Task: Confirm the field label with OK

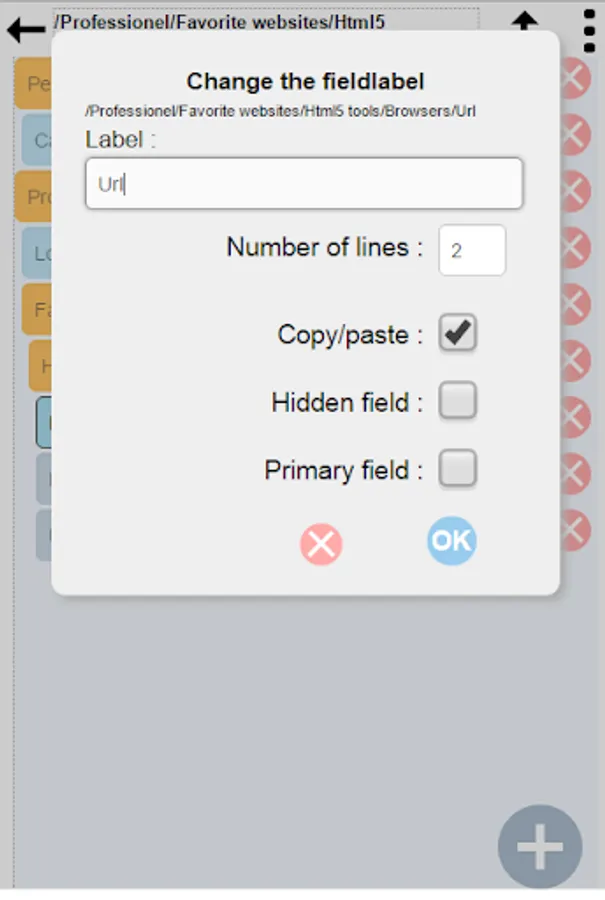Action: (451, 541)
